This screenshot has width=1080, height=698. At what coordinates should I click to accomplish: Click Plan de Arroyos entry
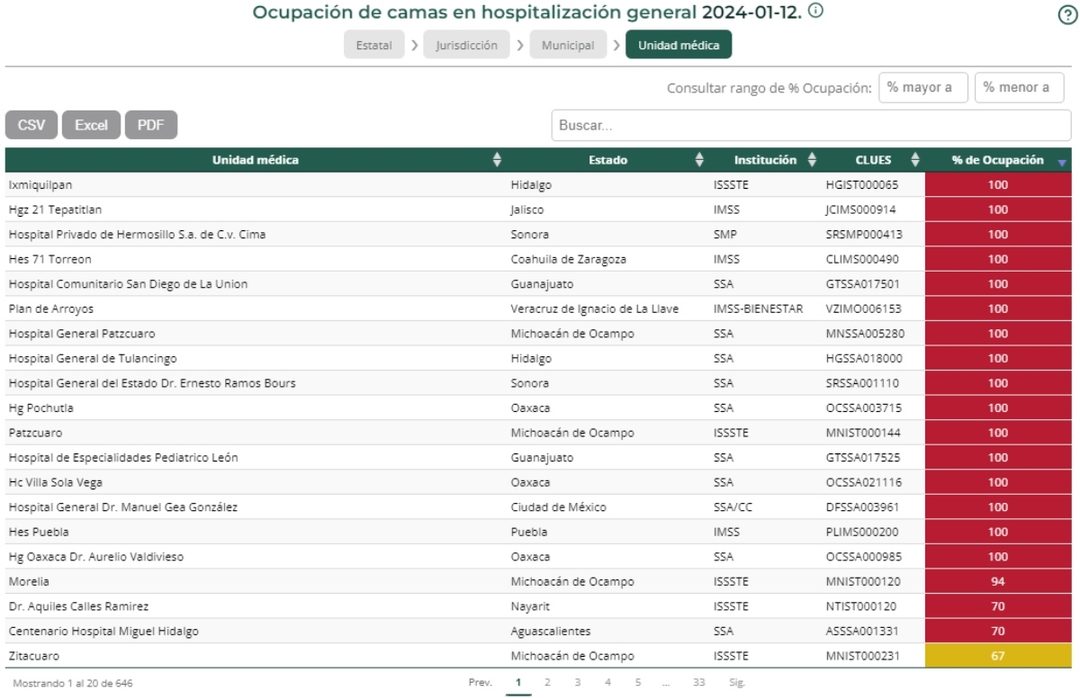pyautogui.click(x=51, y=309)
